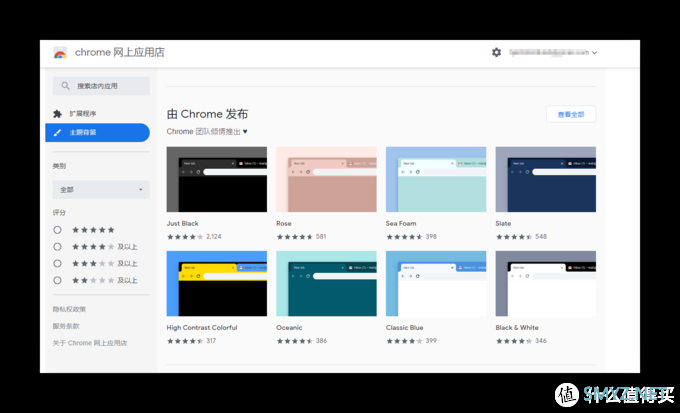Click the Black & White title text
Viewport: 680px width, 413px height.
pyautogui.click(x=517, y=328)
